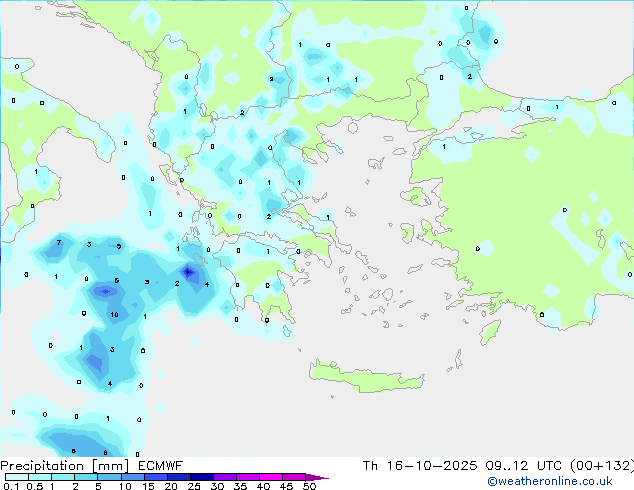Select the 5–10 mm legend color
Image resolution: width=634 pixels, height=490 pixels.
point(109,477)
